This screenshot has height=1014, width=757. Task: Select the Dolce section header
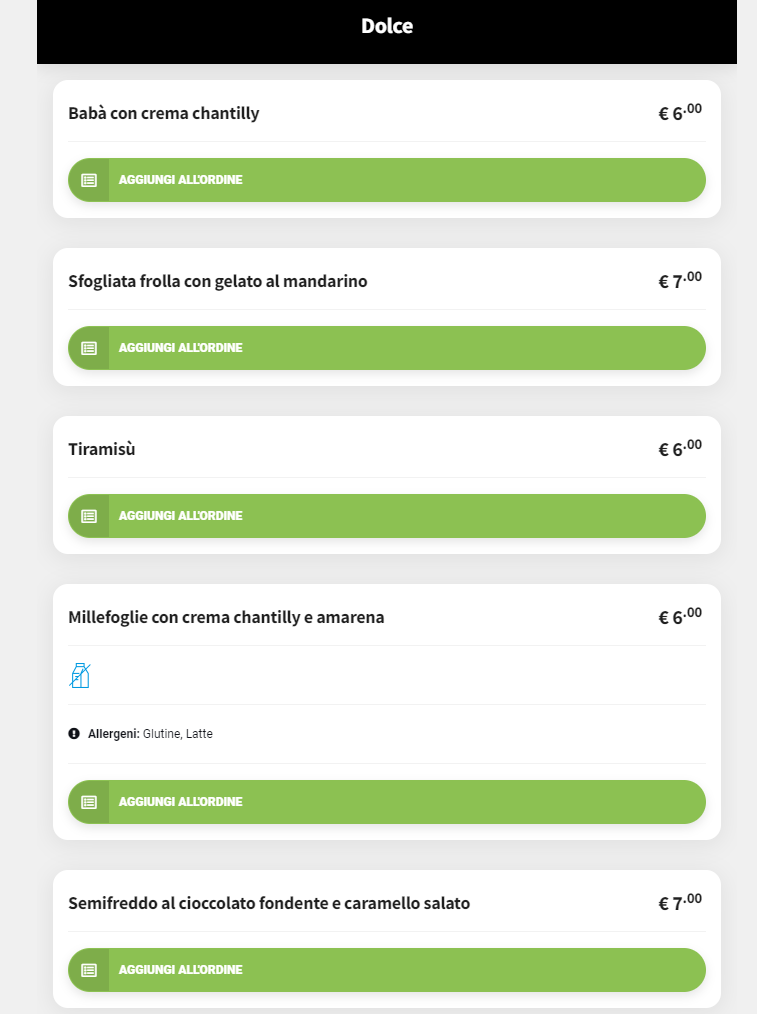pos(387,27)
